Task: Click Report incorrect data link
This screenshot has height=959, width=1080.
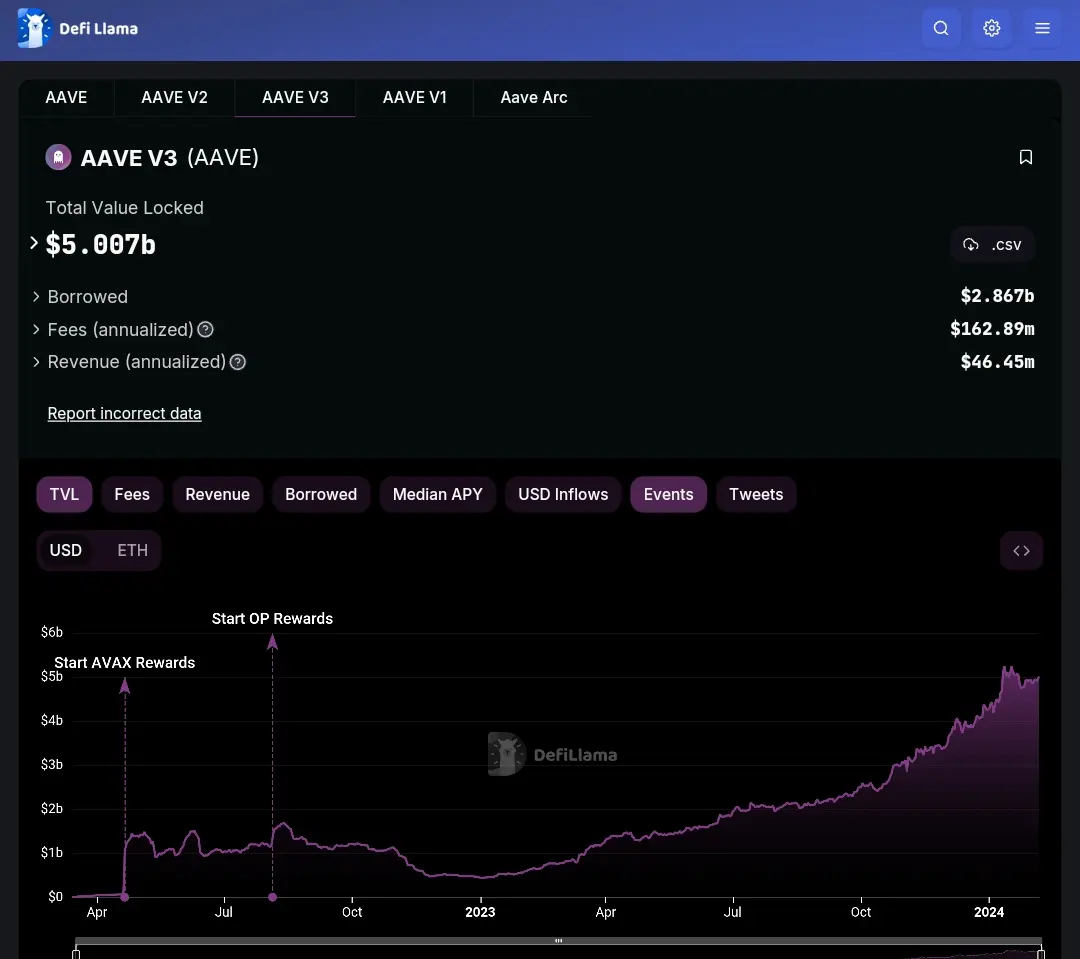Action: tap(125, 413)
